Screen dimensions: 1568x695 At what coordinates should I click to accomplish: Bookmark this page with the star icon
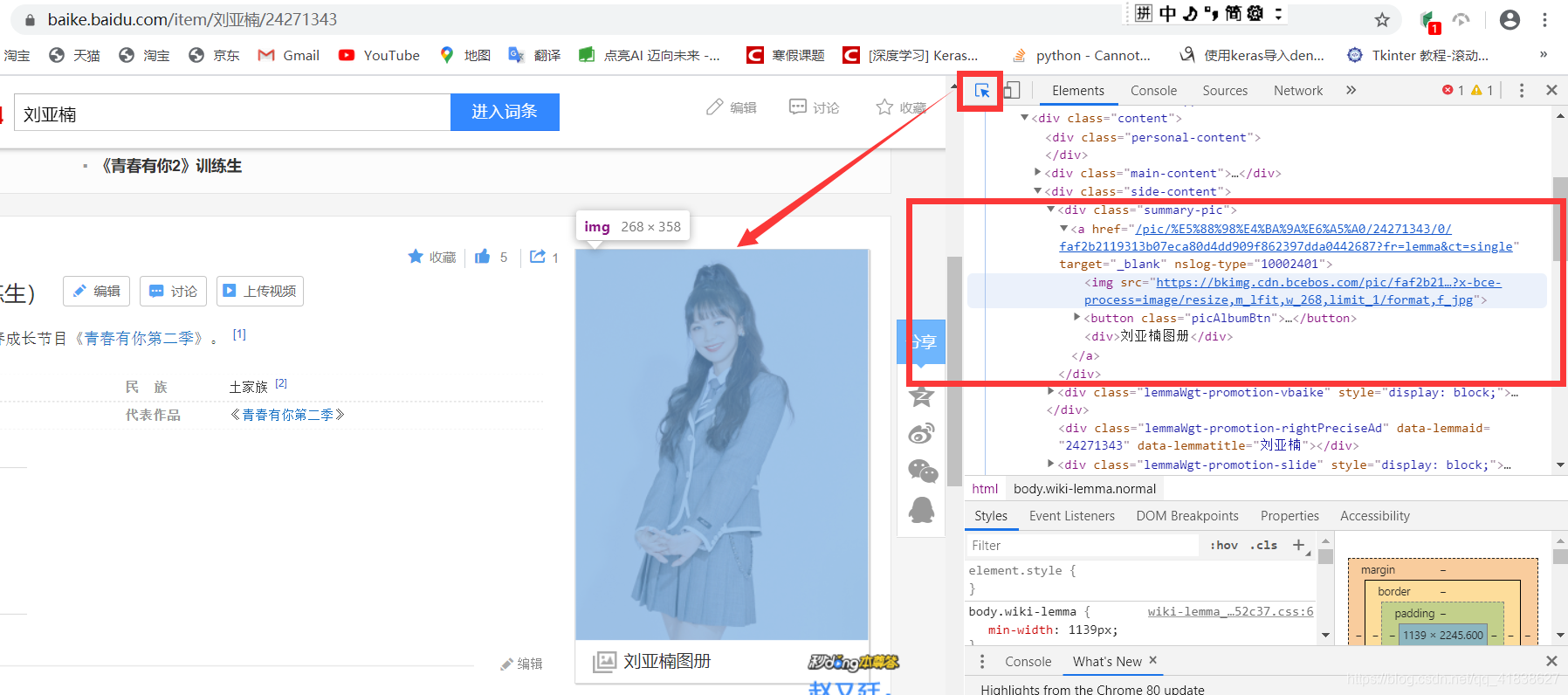click(1382, 20)
